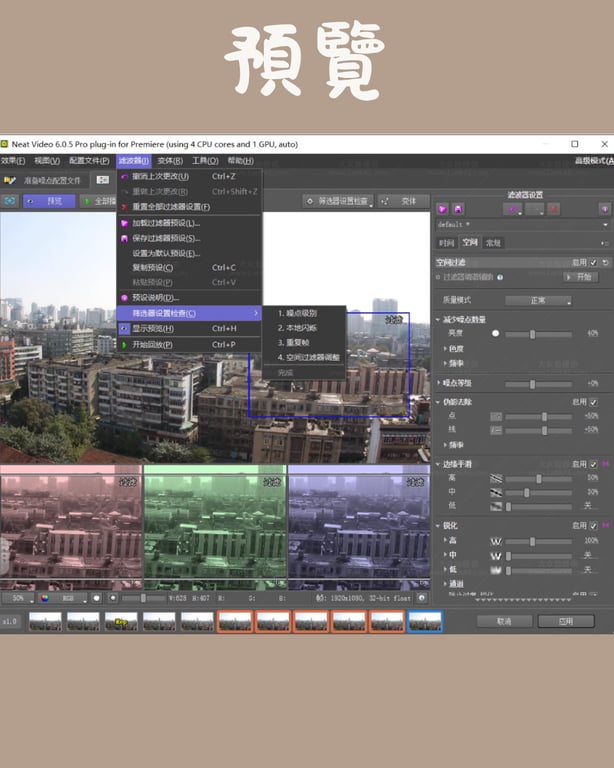614x768 pixels.
Task: Click the high sharpening W icon
Action: coord(496,541)
